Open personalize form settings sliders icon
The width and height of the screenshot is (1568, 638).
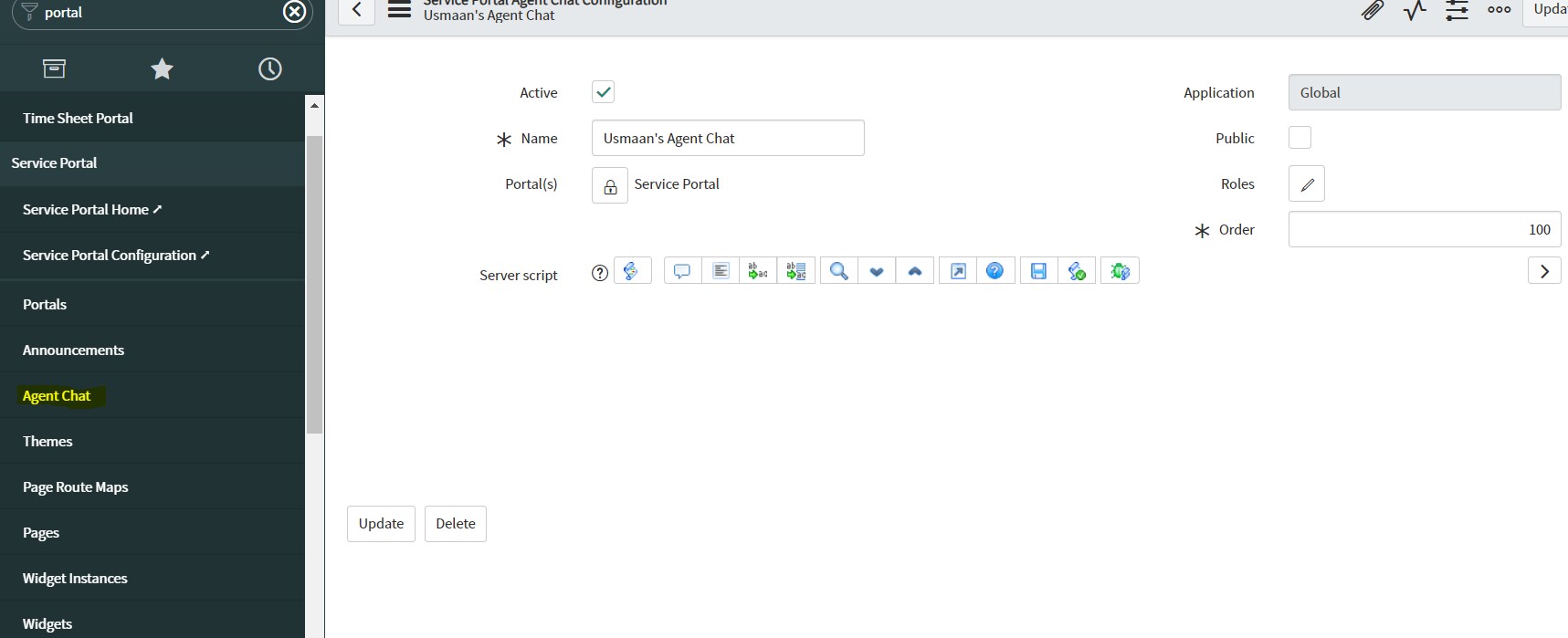(1458, 10)
